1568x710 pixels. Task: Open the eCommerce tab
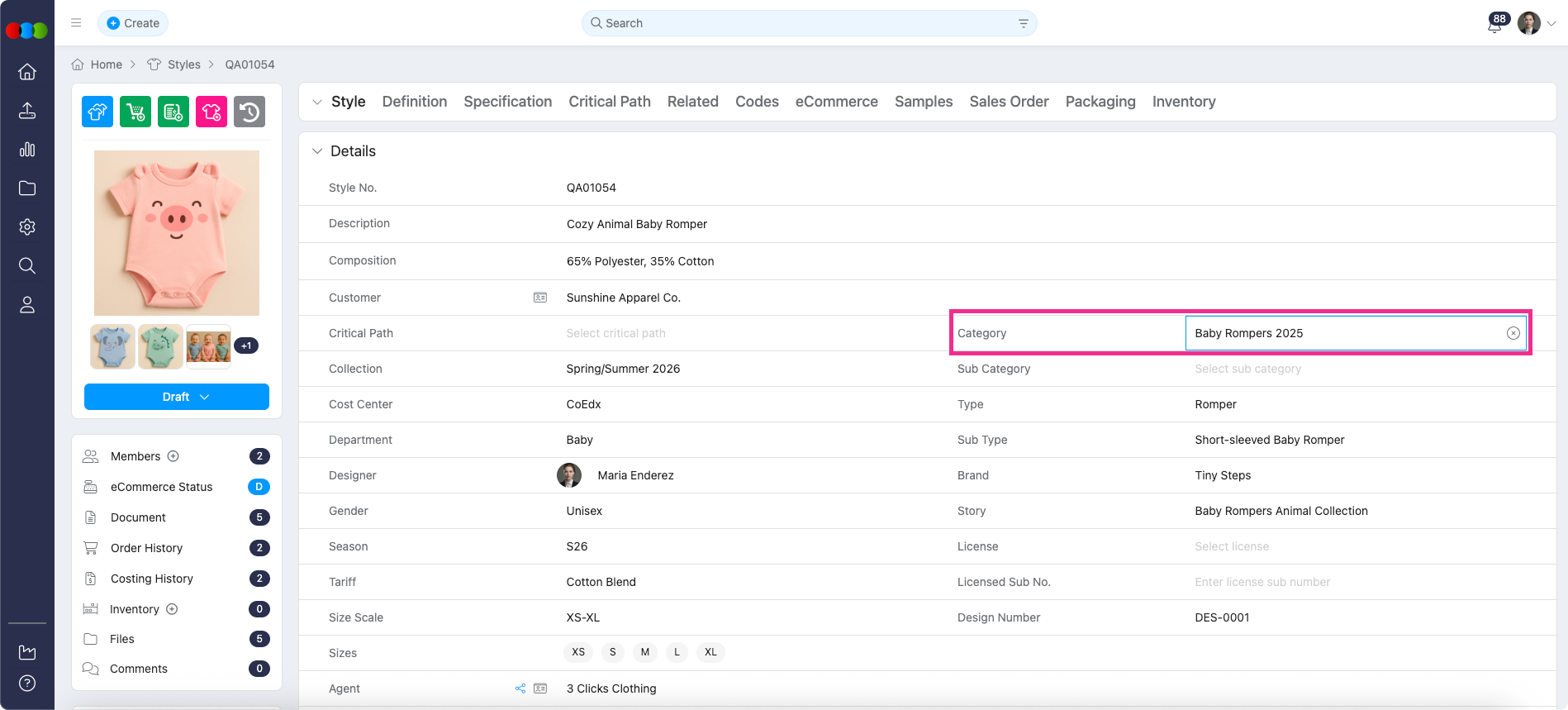pos(836,102)
